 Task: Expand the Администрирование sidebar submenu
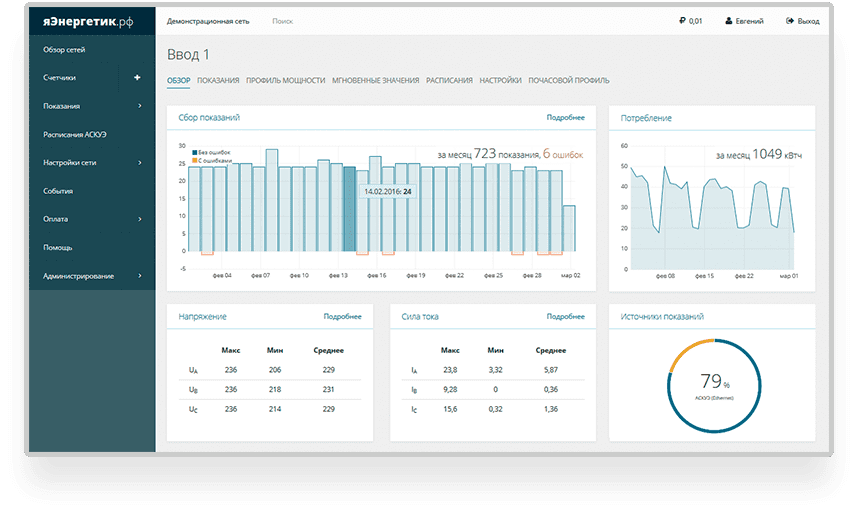click(139, 276)
